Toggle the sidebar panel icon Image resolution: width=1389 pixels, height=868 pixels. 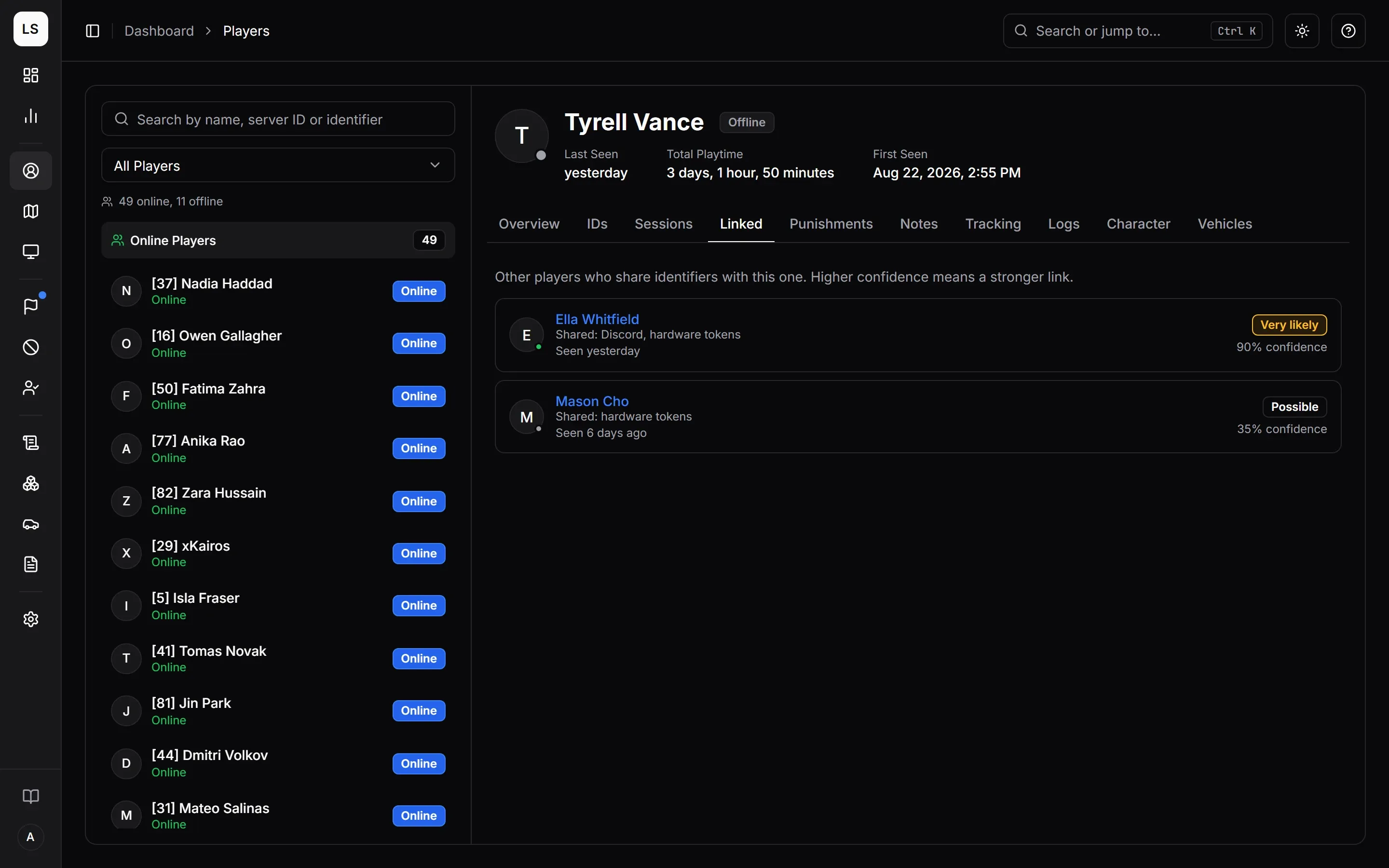(x=93, y=31)
